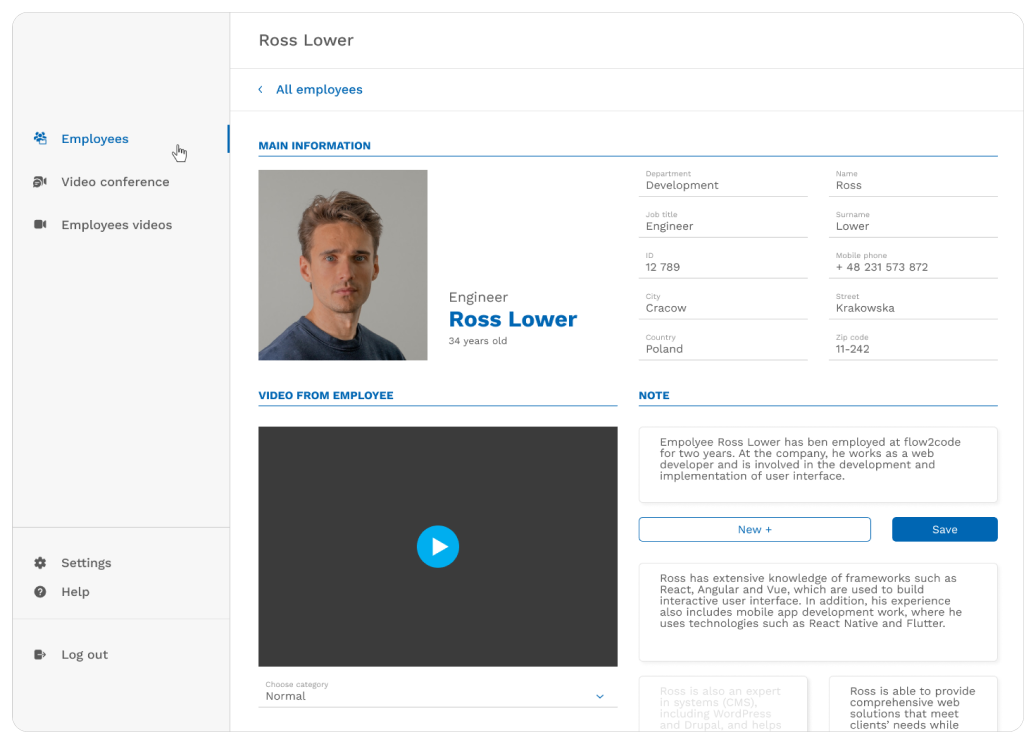1036x744 pixels.
Task: Play the employee video
Action: click(x=438, y=546)
